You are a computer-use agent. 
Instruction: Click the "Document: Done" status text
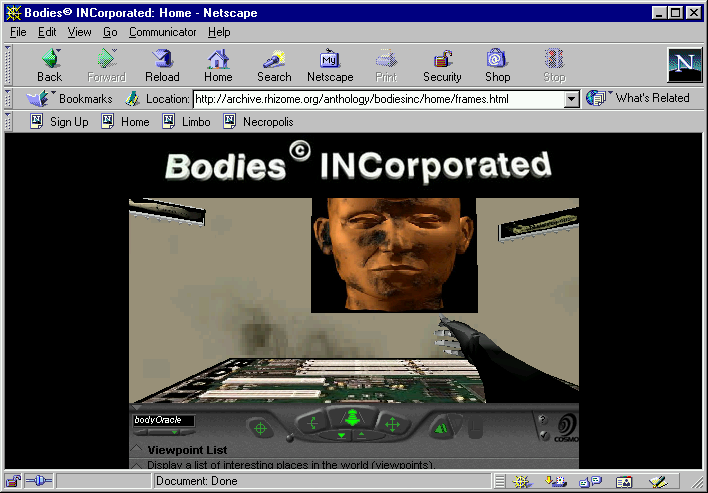tap(196, 481)
